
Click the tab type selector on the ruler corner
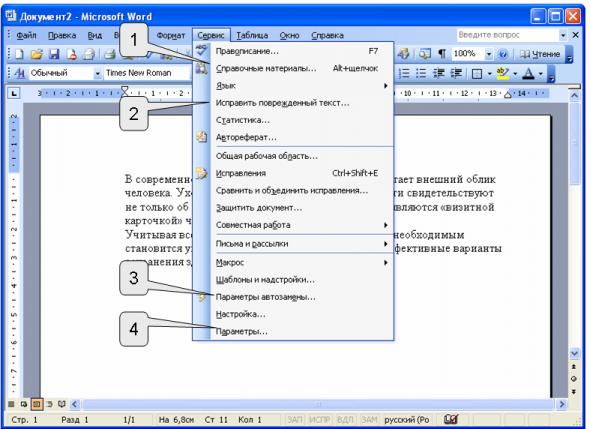pos(14,93)
